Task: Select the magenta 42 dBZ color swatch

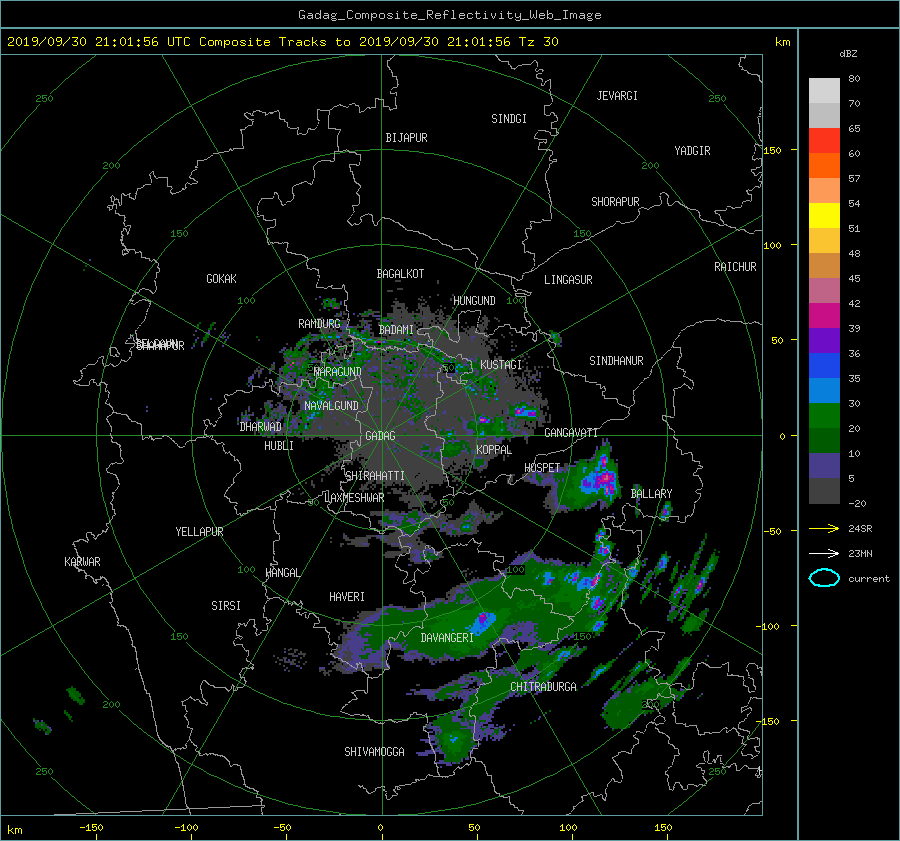Action: (x=824, y=315)
